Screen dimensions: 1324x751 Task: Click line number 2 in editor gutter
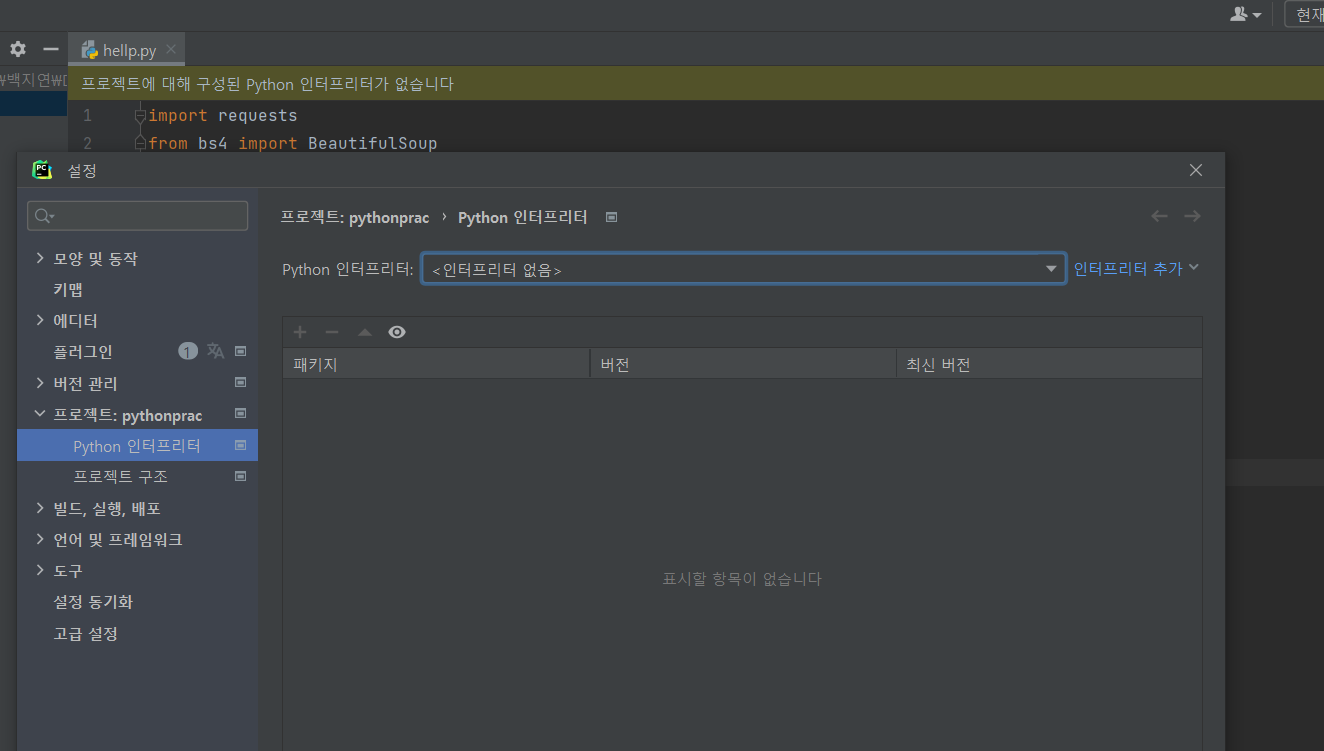pos(88,143)
